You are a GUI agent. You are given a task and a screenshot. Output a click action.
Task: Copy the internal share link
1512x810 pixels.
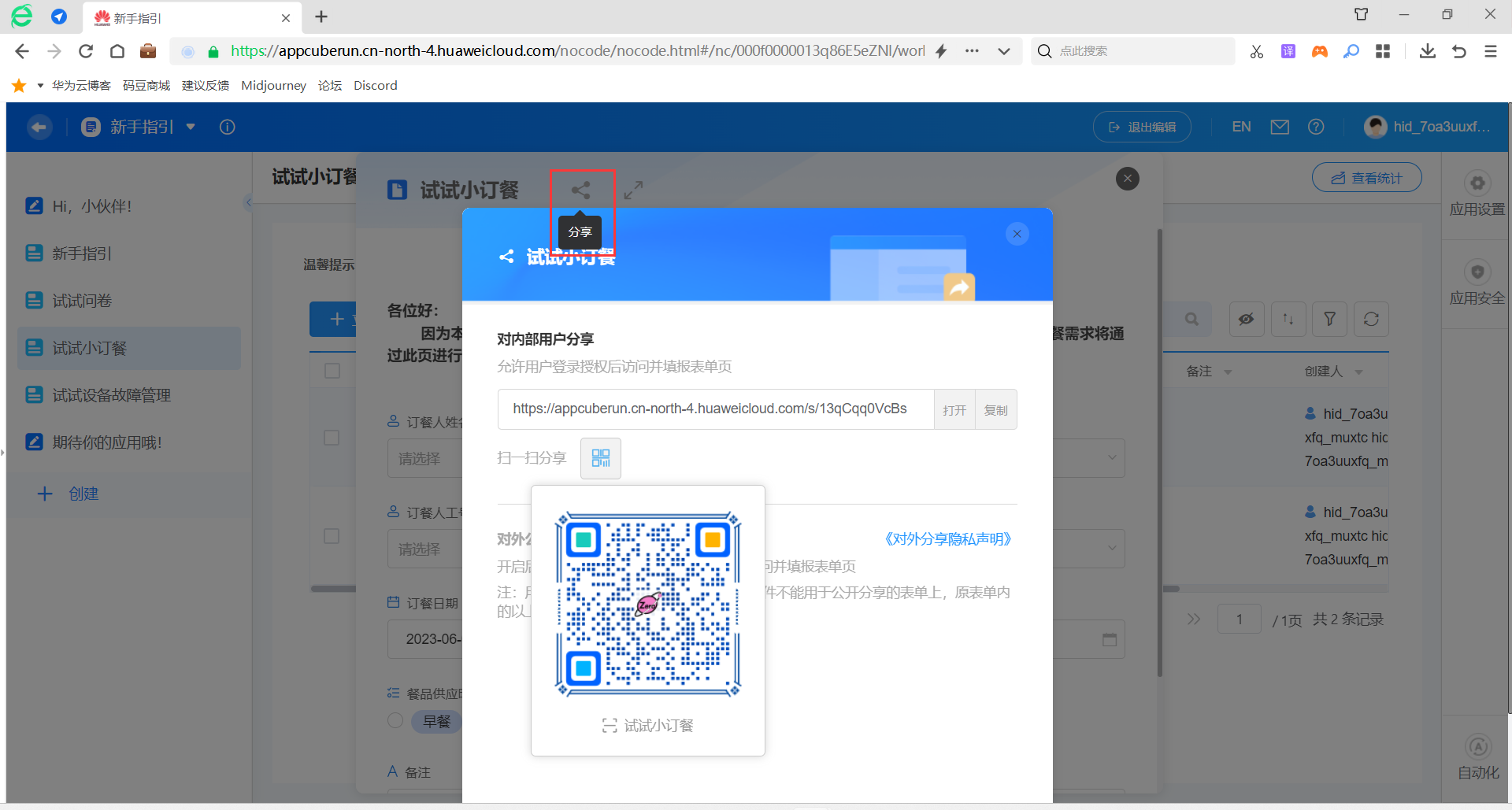(996, 409)
